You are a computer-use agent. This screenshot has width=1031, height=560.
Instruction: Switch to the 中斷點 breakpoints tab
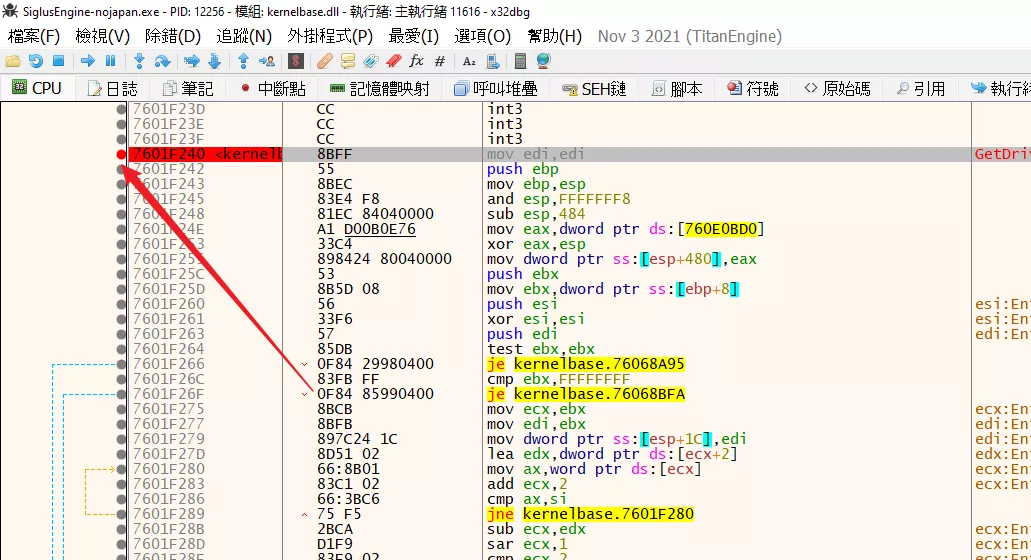coord(272,89)
